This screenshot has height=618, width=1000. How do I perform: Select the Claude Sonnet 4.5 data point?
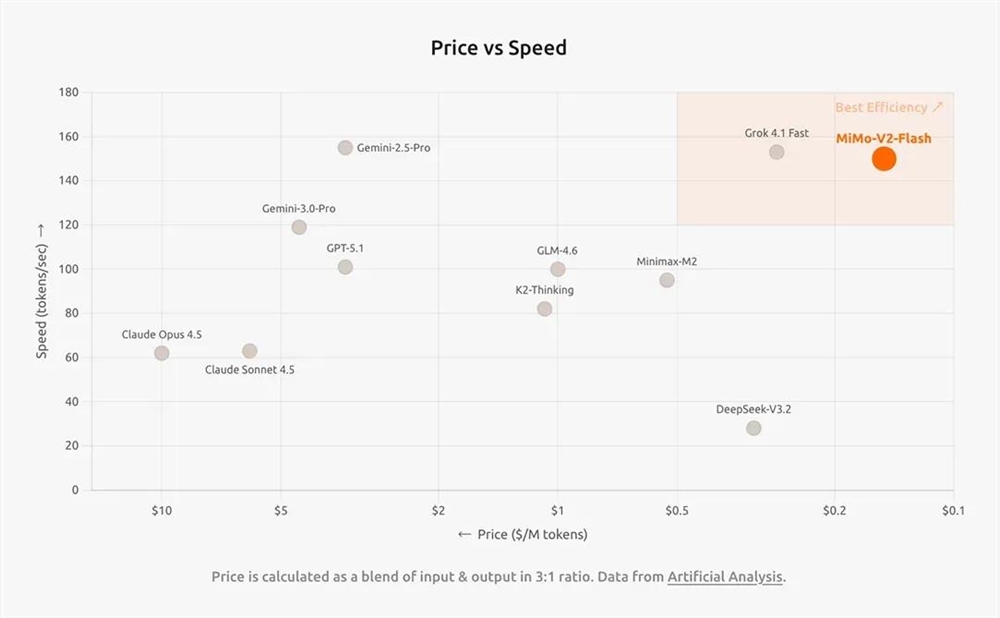[x=249, y=351]
